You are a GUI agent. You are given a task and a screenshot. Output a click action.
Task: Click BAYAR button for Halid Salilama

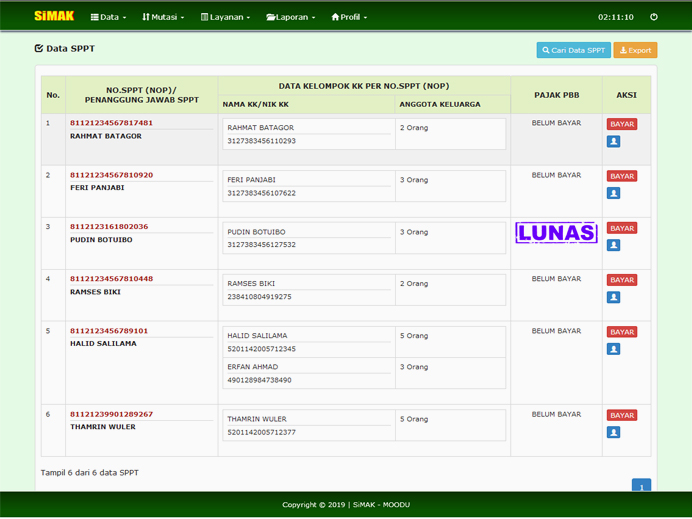[622, 332]
